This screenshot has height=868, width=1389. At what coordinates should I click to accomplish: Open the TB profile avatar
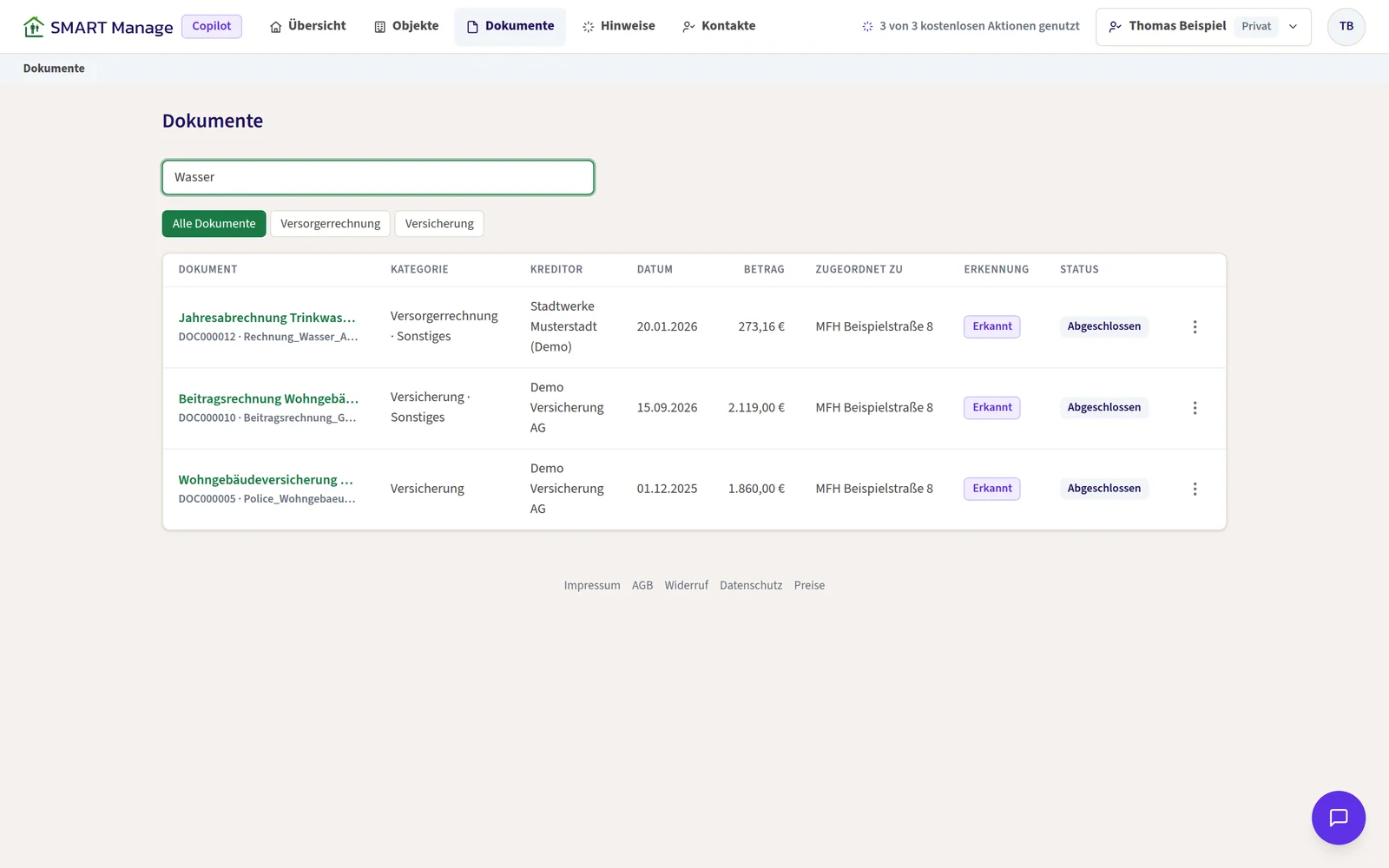pyautogui.click(x=1346, y=27)
